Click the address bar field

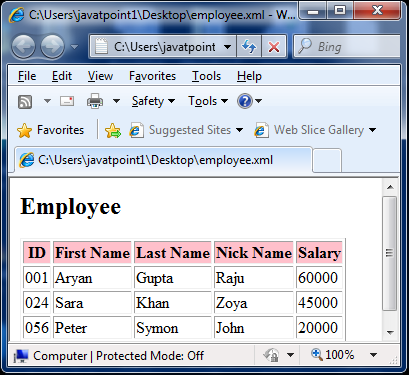tap(163, 47)
